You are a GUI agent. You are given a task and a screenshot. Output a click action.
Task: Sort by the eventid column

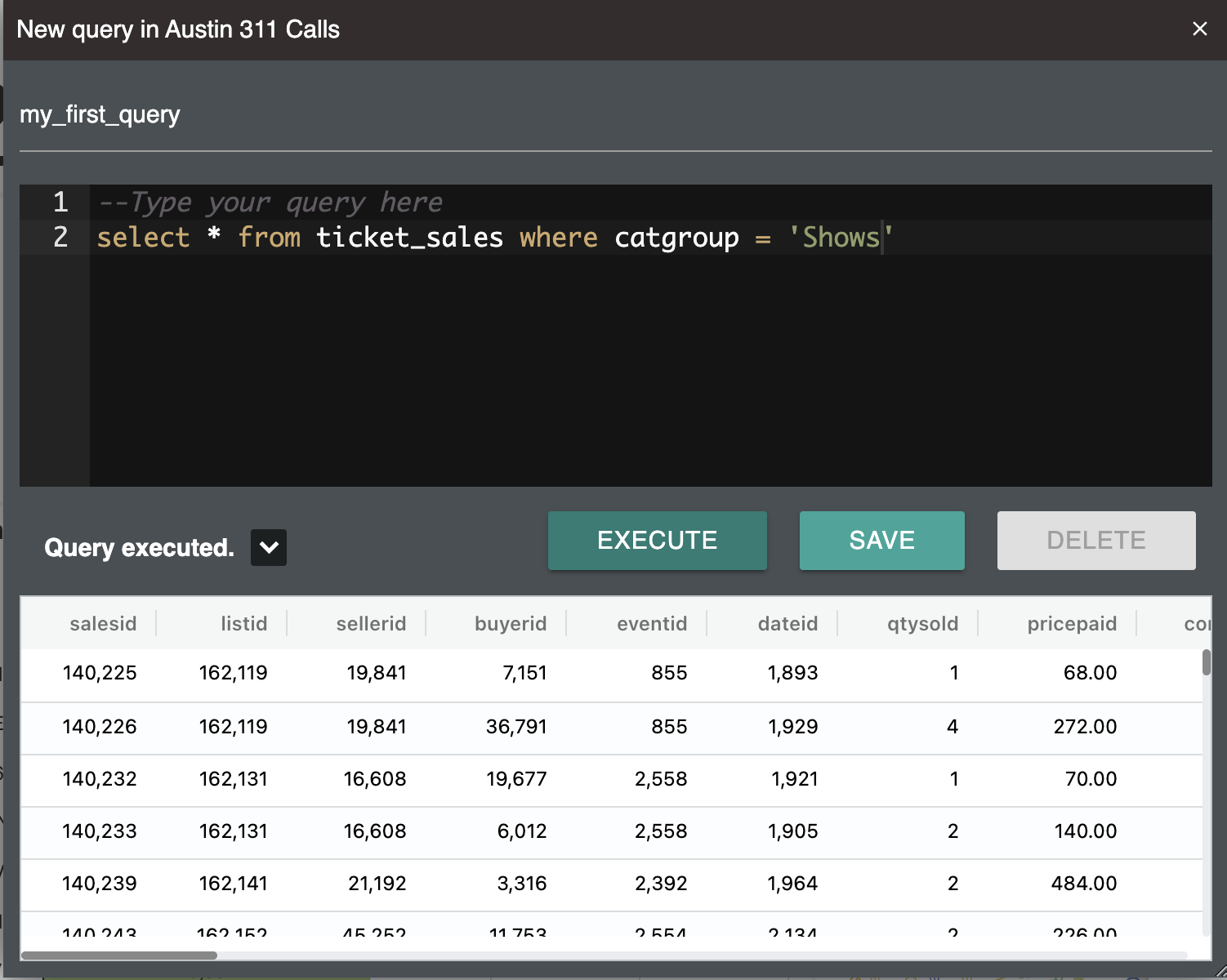tap(651, 623)
